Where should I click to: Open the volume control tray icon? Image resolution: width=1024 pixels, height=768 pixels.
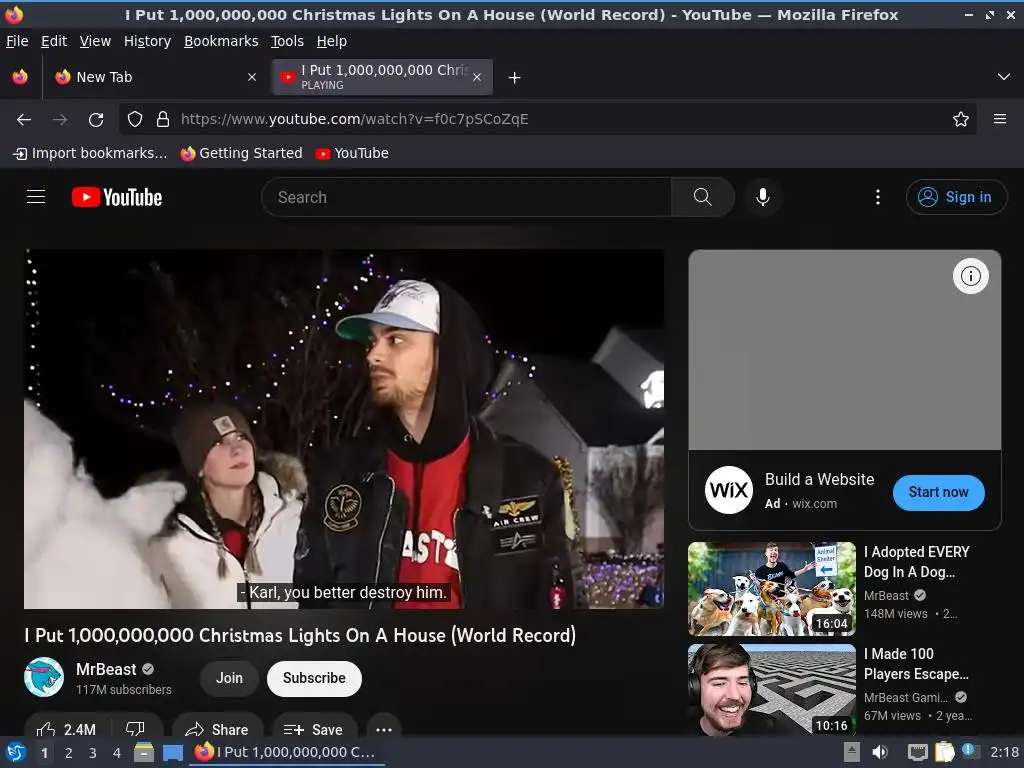click(x=880, y=752)
